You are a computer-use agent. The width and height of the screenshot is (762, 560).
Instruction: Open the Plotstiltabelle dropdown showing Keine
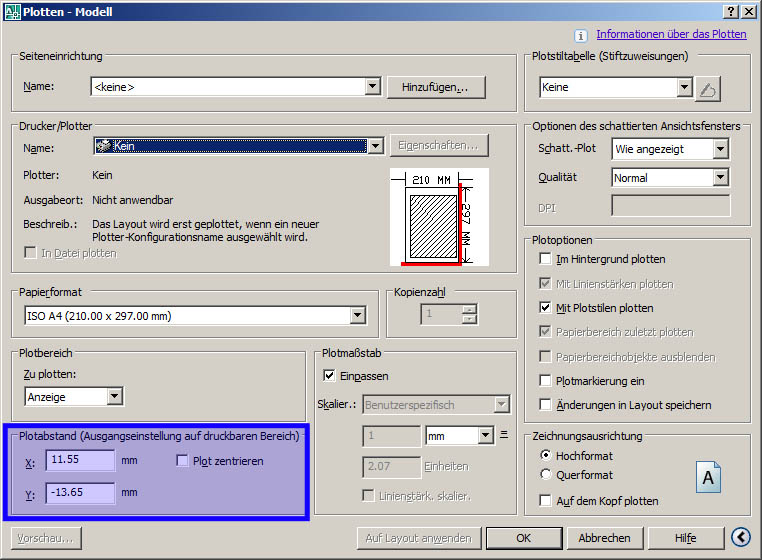(684, 87)
